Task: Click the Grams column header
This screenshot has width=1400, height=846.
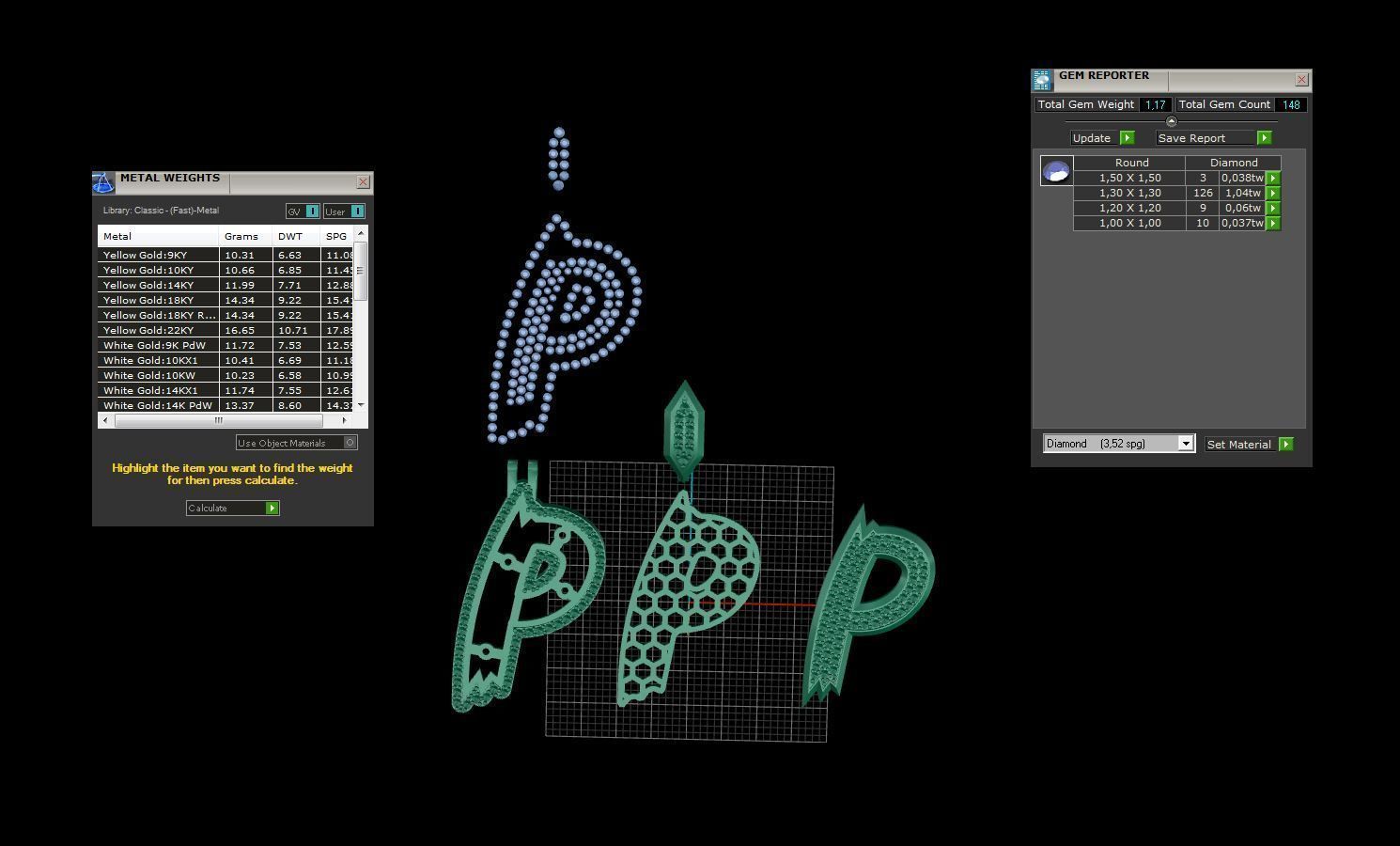Action: tap(245, 236)
